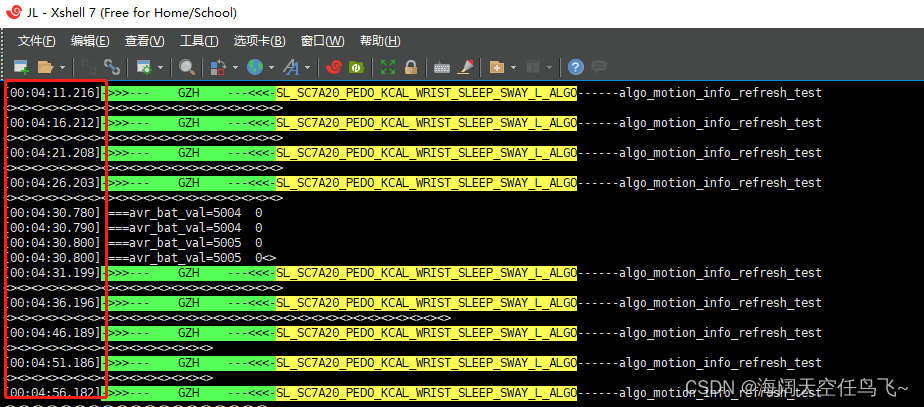This screenshot has width=924, height=407.
Task: Open the 工具(T) menu
Action: [199, 41]
